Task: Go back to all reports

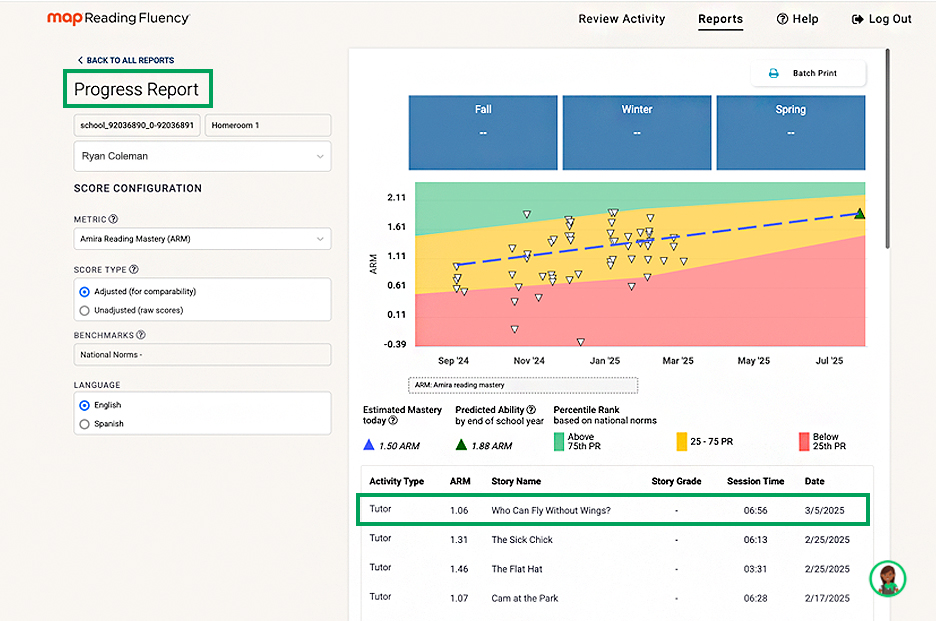Action: point(126,60)
